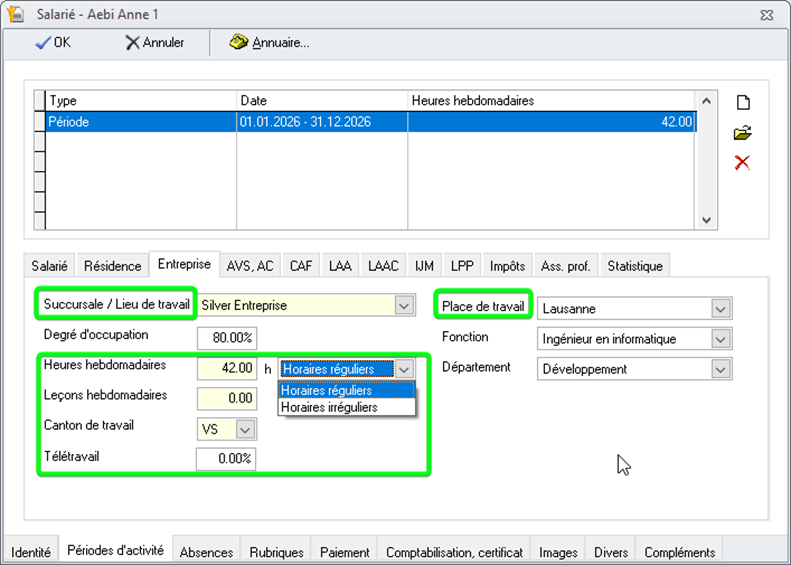The image size is (791, 565).
Task: Expand the Fonction dropdown
Action: click(x=721, y=339)
